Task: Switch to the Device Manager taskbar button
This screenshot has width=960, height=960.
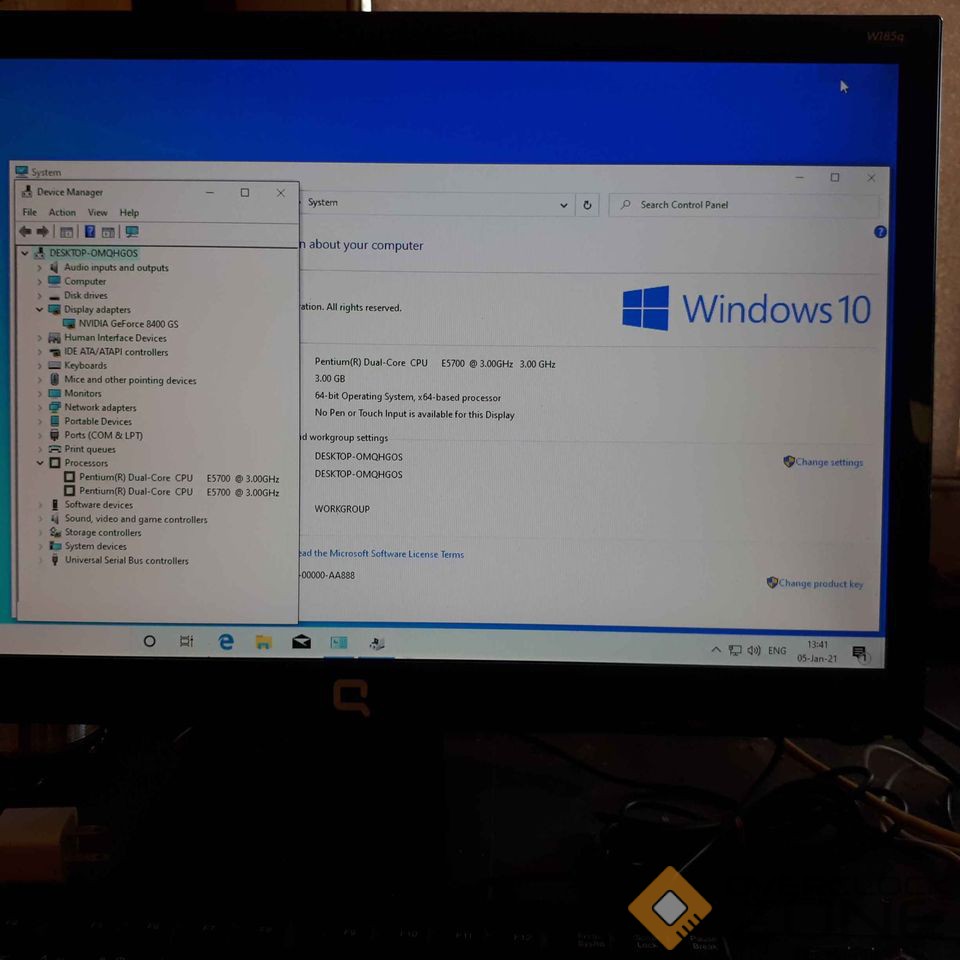Action: pyautogui.click(x=377, y=643)
